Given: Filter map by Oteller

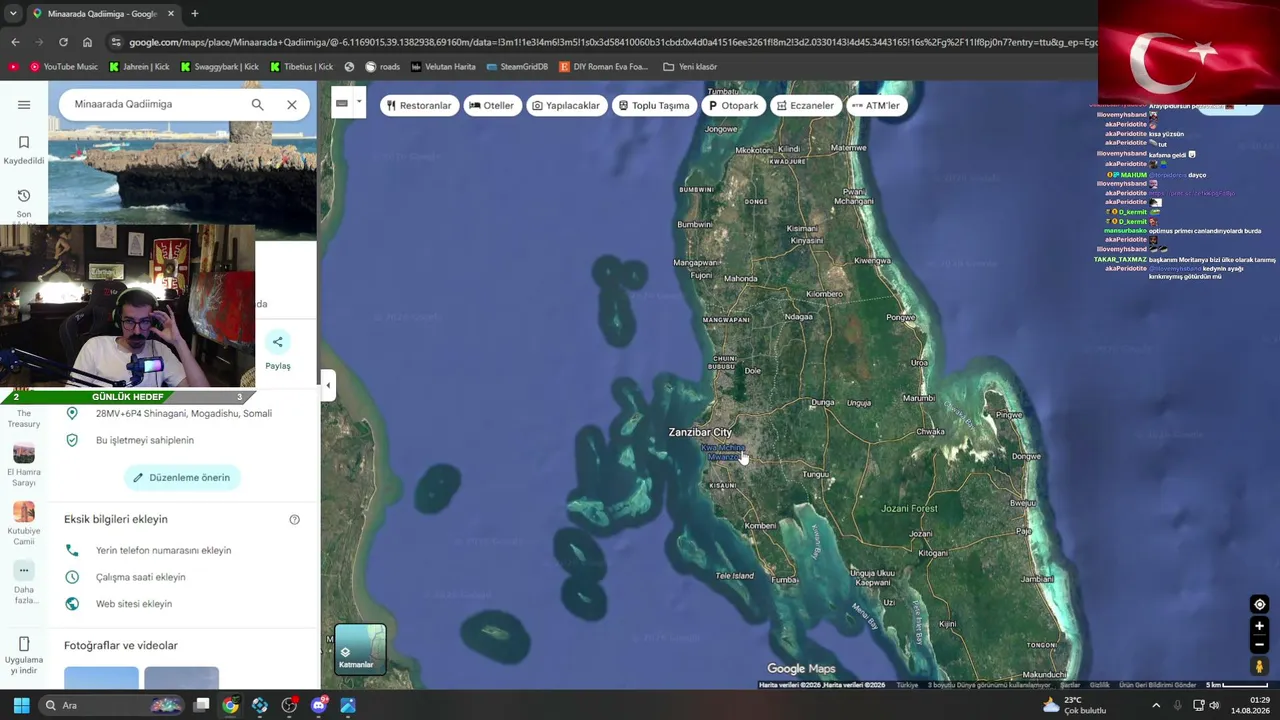Looking at the screenshot, I should pyautogui.click(x=491, y=105).
